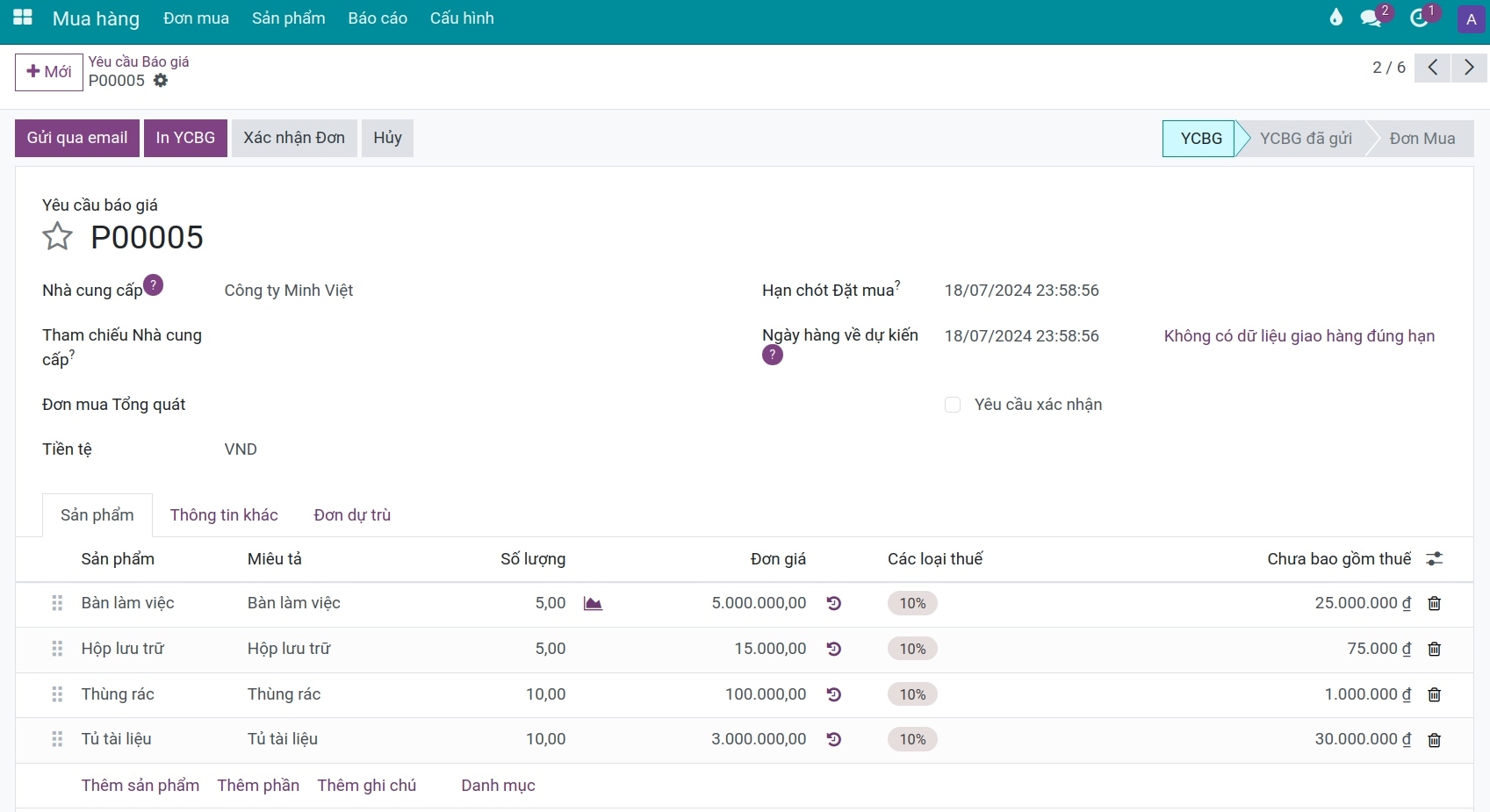The height and width of the screenshot is (812, 1490).
Task: Open the Đơn mua menu
Action: click(196, 18)
